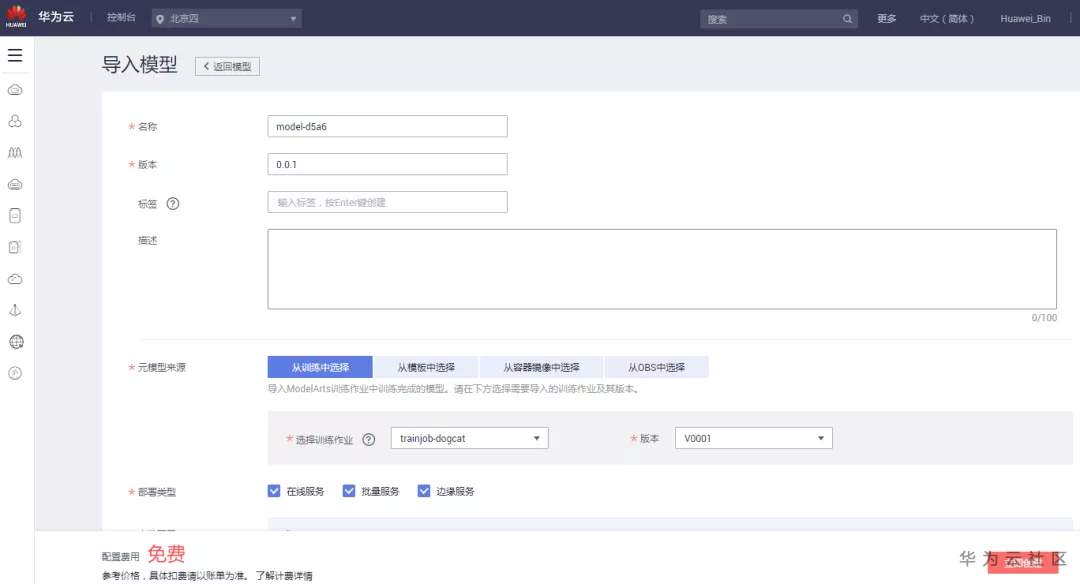Click the Huawei logo in header
The width and height of the screenshot is (1080, 584).
coord(16,17)
